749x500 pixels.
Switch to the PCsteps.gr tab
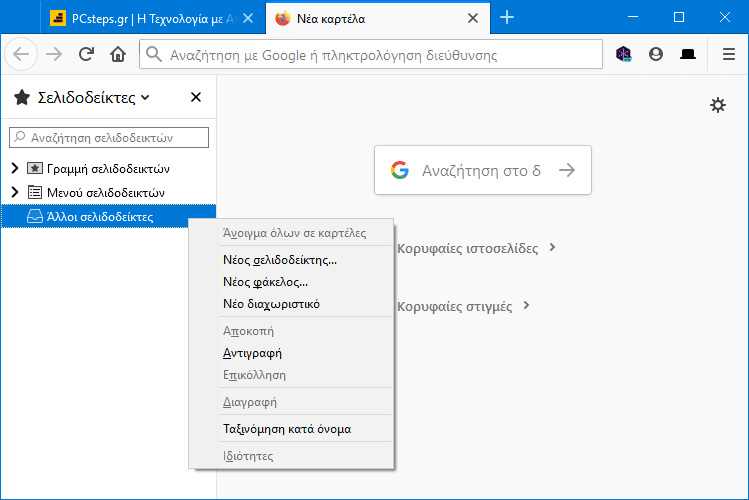153,19
